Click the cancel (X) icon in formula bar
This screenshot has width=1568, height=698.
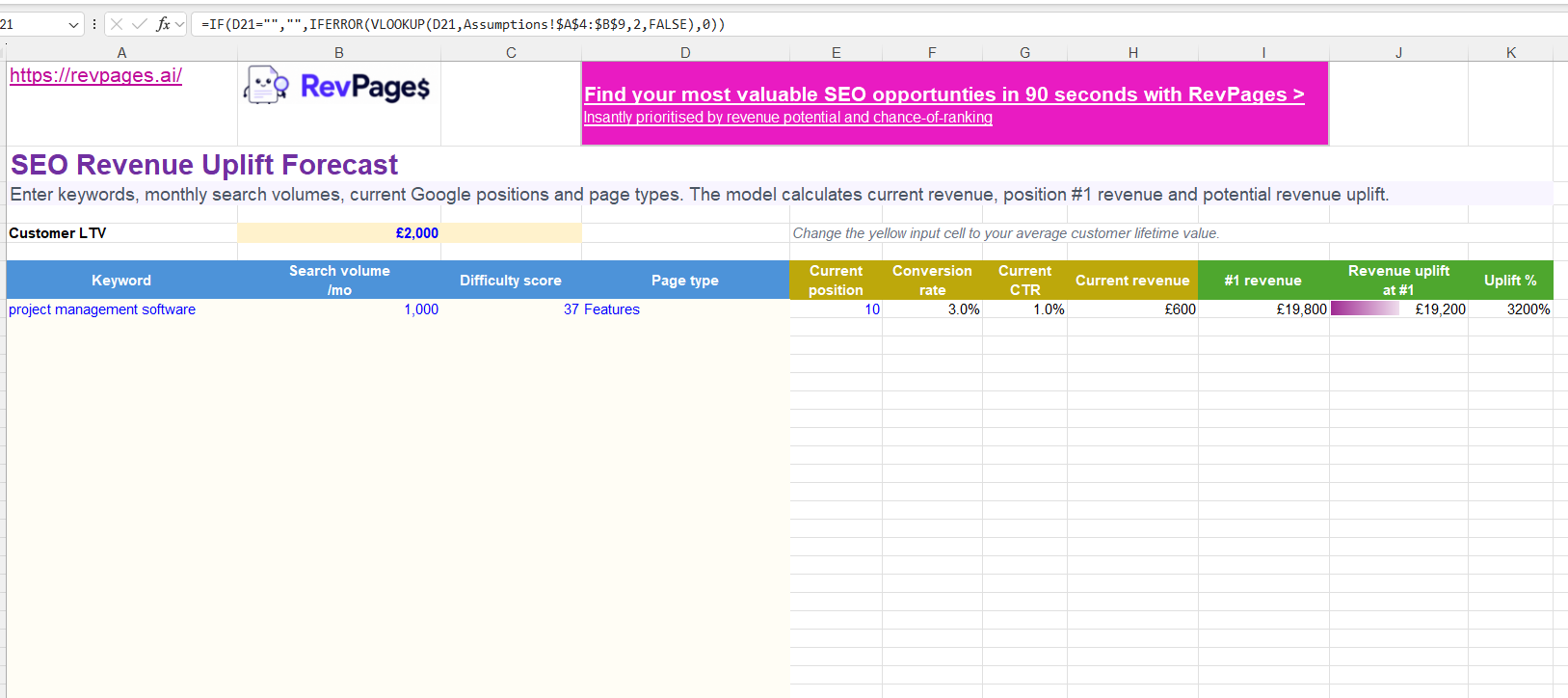117,24
